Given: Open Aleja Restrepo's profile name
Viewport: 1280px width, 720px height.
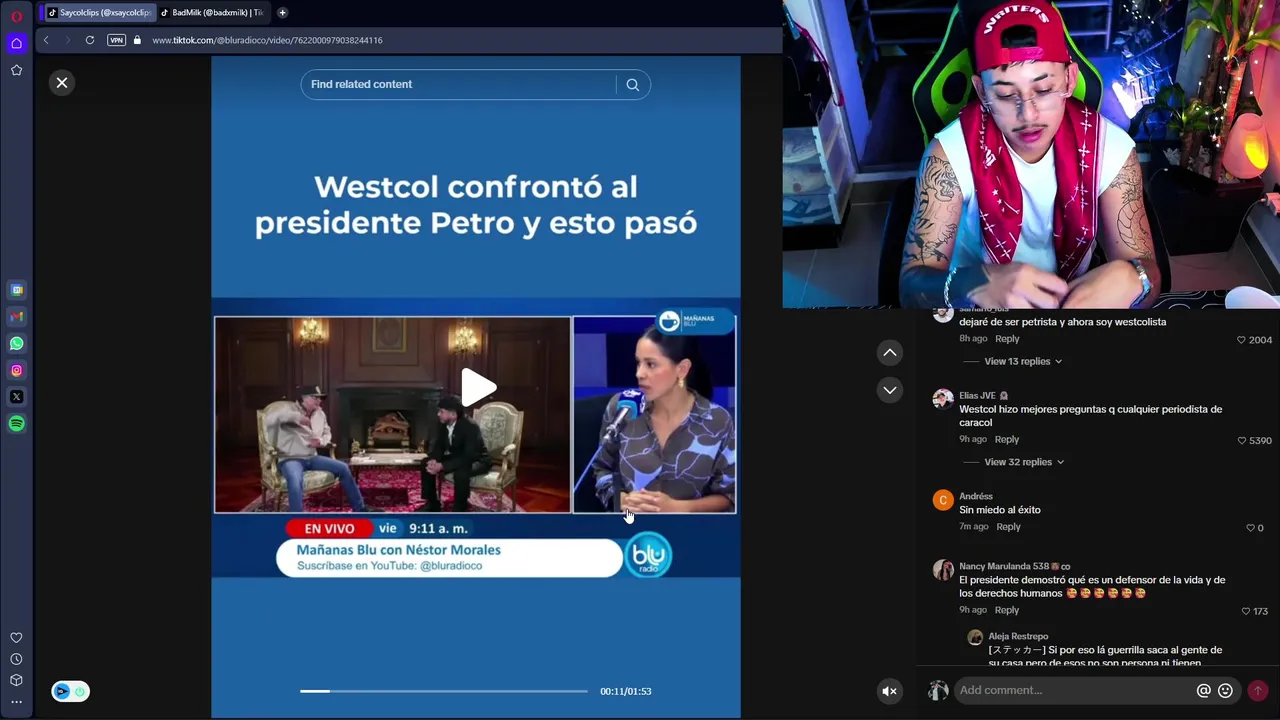Looking at the screenshot, I should click(1018, 636).
